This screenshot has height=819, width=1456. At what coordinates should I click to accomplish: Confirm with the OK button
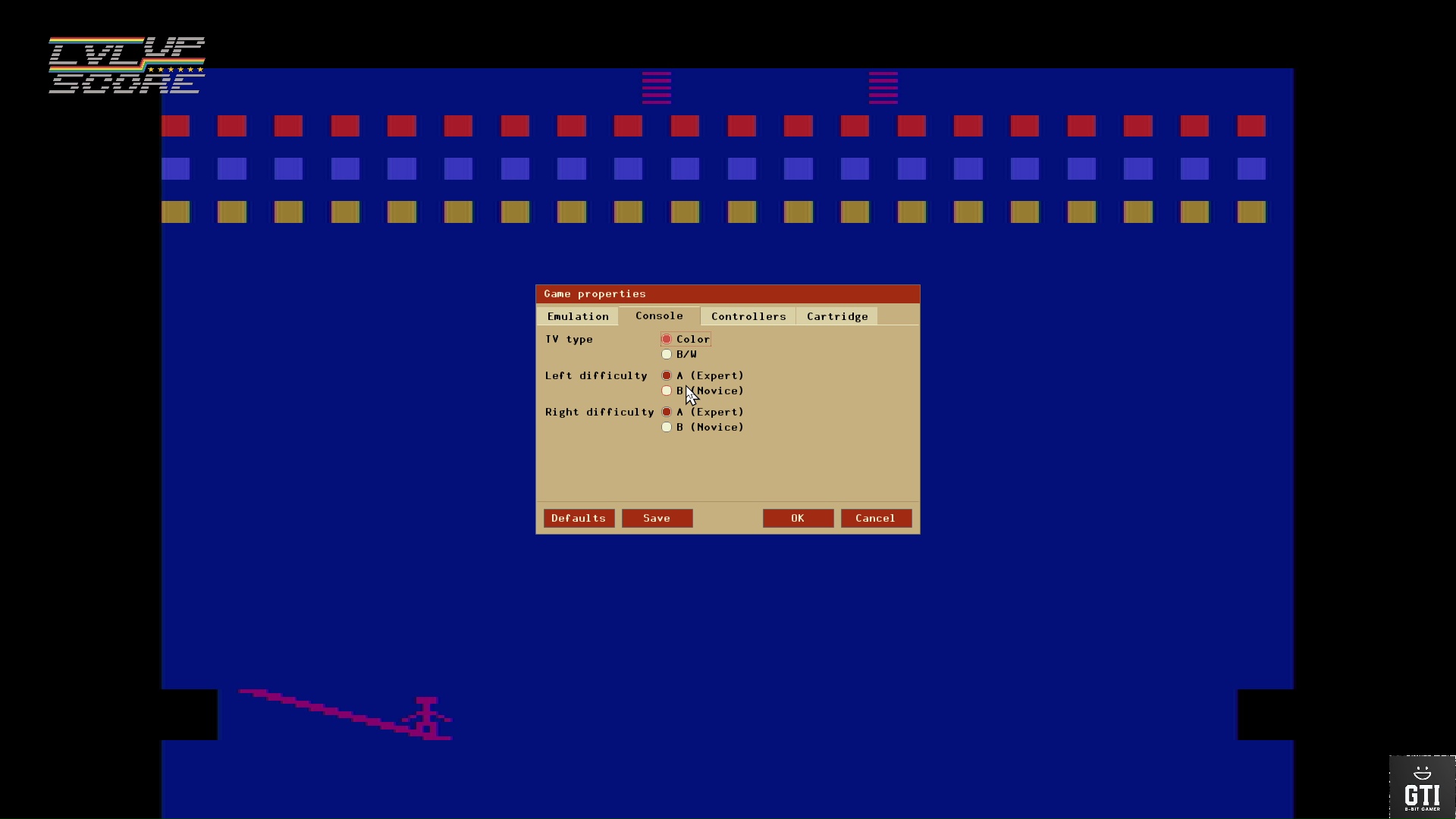coord(798,518)
